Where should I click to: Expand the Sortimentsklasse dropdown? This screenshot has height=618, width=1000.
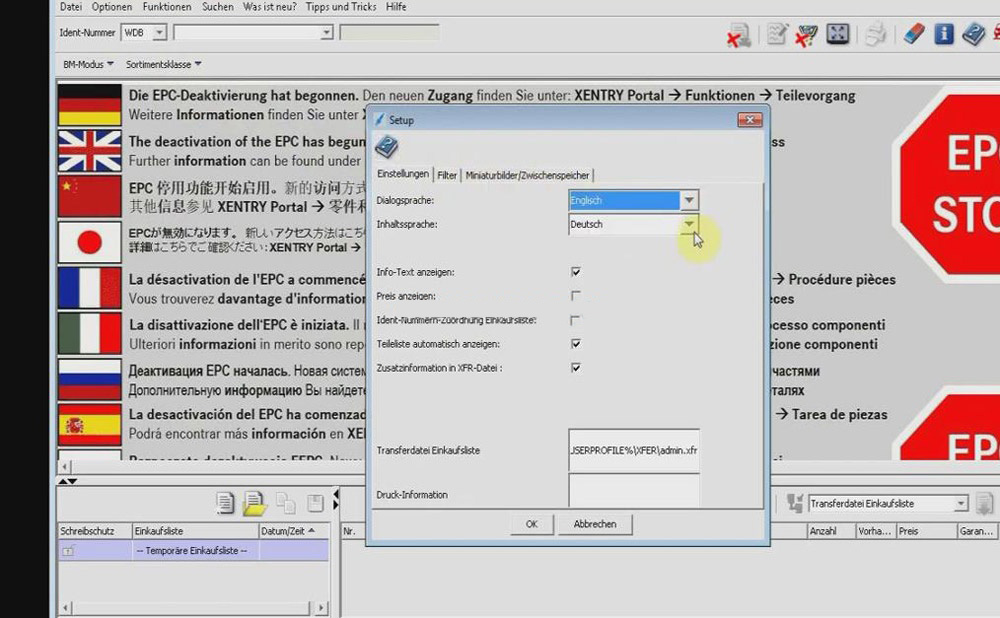(163, 64)
